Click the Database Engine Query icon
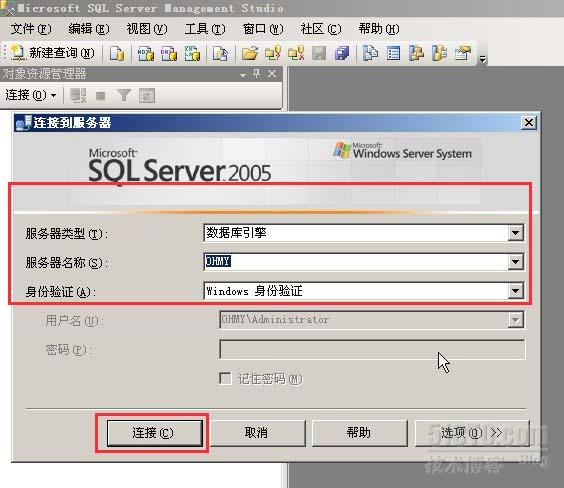The width and height of the screenshot is (564, 488). point(117,53)
